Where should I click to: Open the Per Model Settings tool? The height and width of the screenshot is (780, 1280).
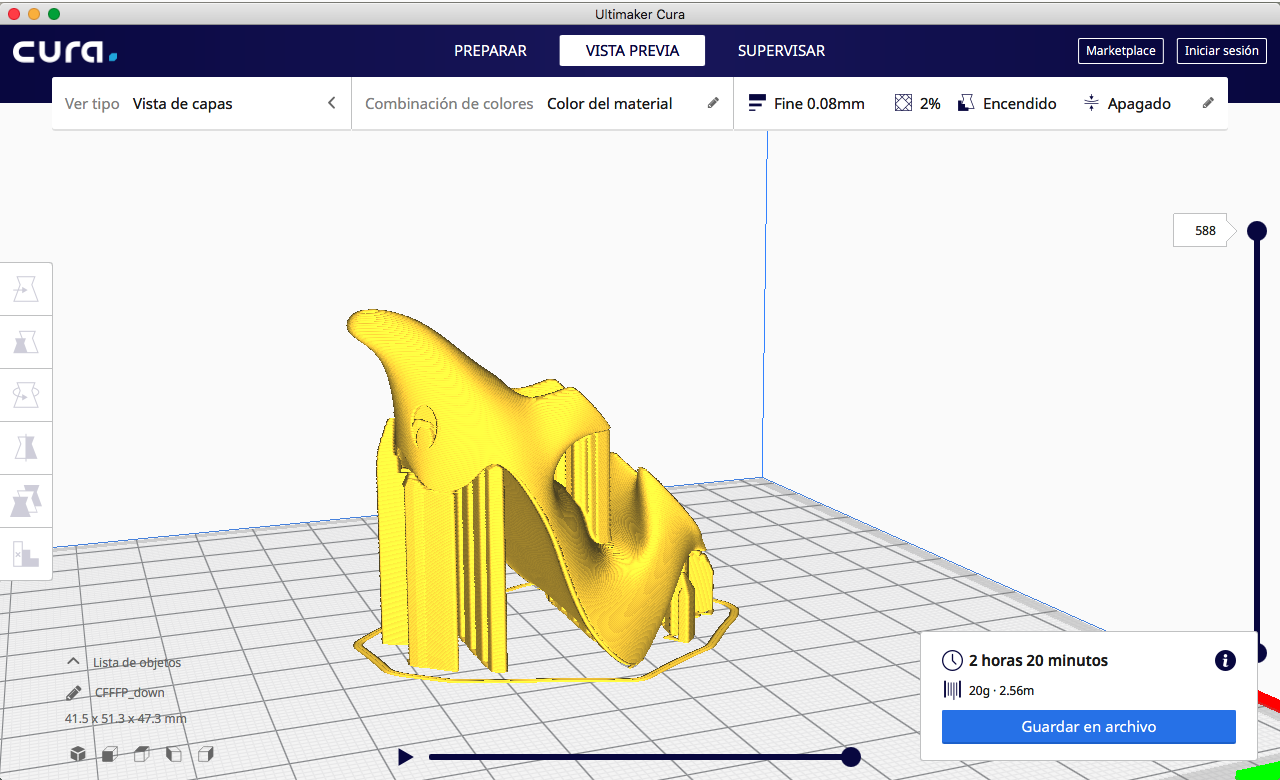26,499
